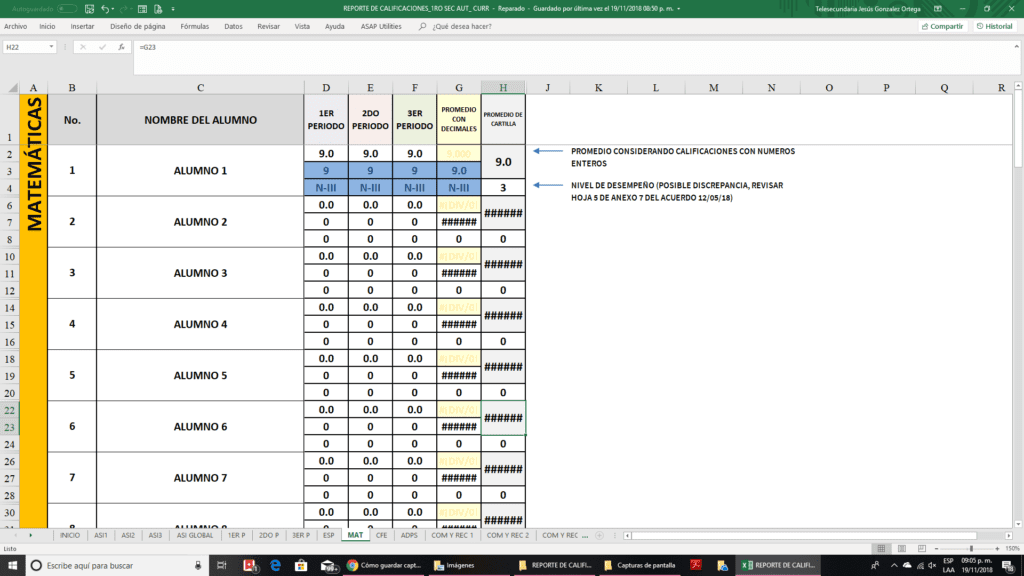Expand hidden sheet tabs with the ellipsis
1024x576 pixels.
pyautogui.click(x=585, y=536)
